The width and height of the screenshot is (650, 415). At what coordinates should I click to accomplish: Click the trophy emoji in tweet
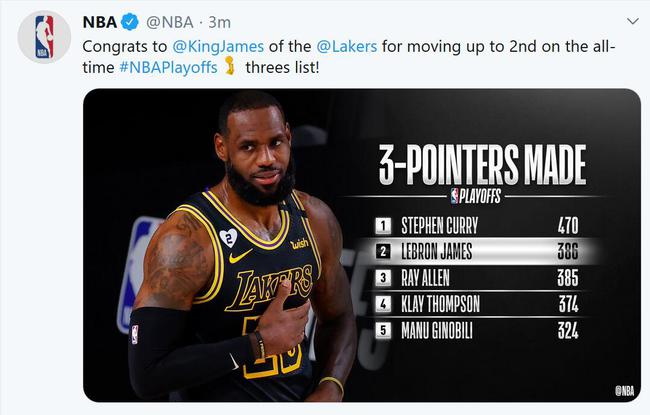pos(230,67)
